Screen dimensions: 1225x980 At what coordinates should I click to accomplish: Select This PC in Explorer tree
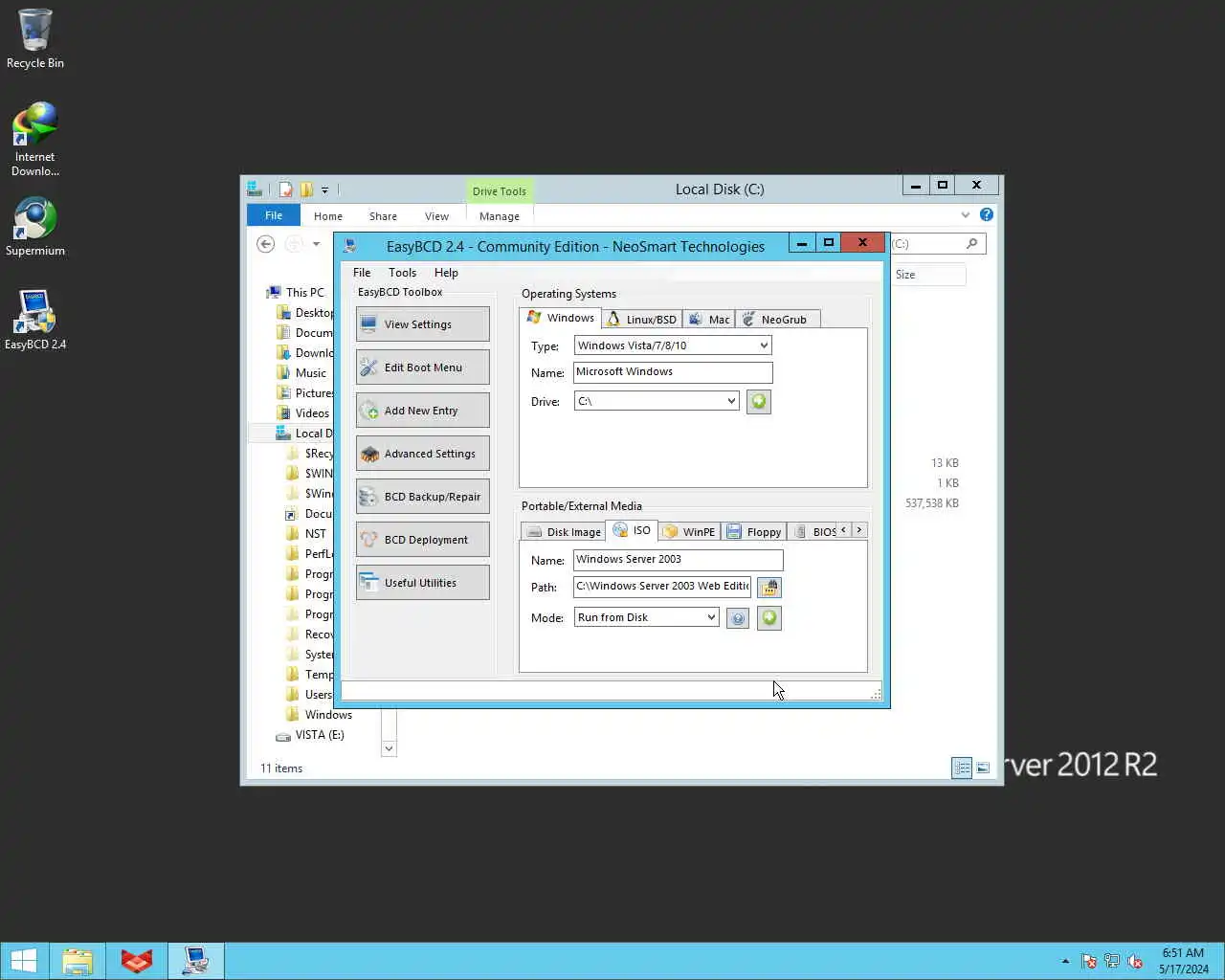click(304, 293)
